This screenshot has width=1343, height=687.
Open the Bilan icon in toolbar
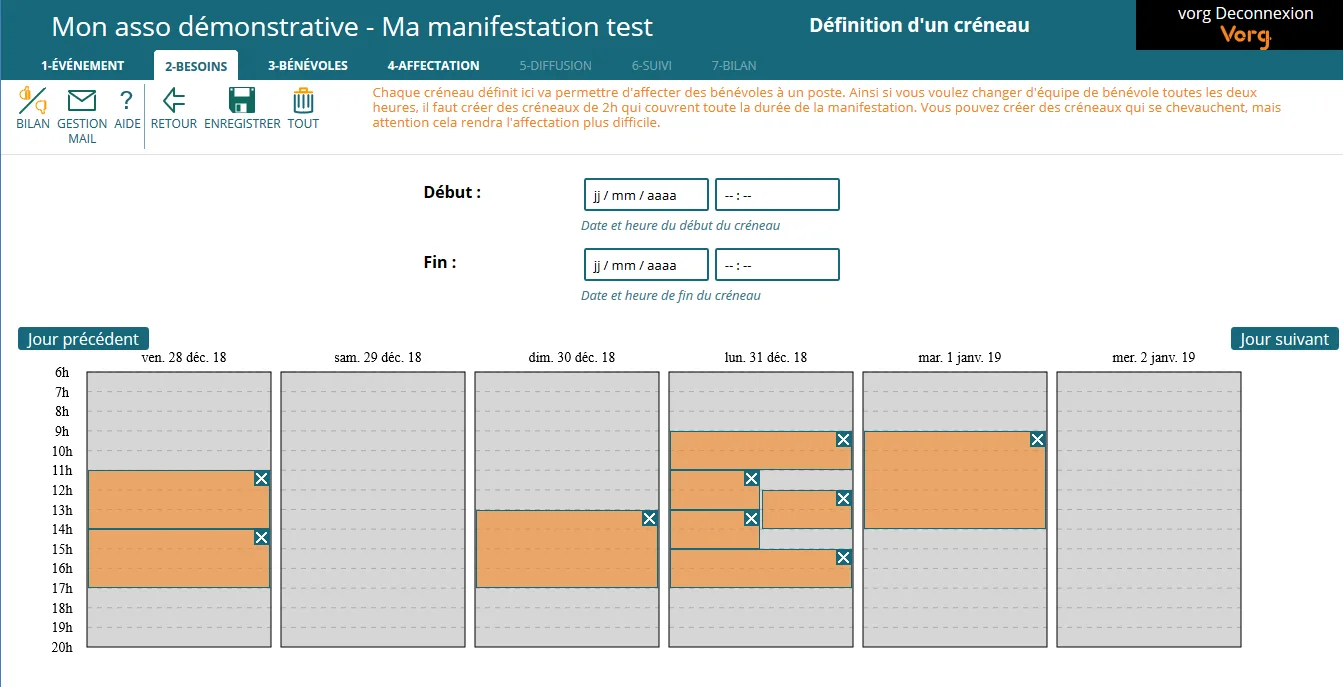coord(33,101)
